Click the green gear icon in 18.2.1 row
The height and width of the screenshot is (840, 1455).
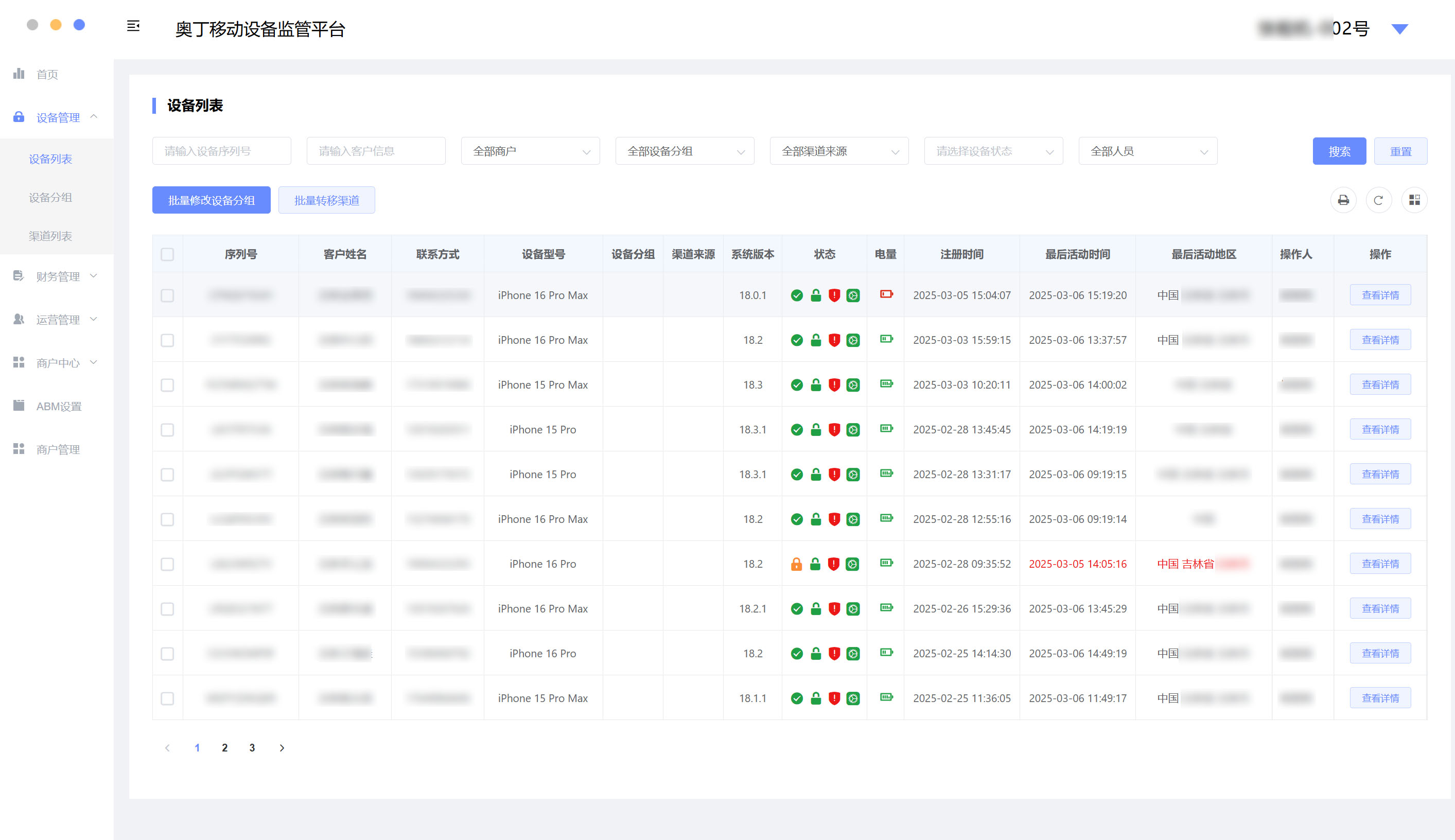[x=853, y=609]
